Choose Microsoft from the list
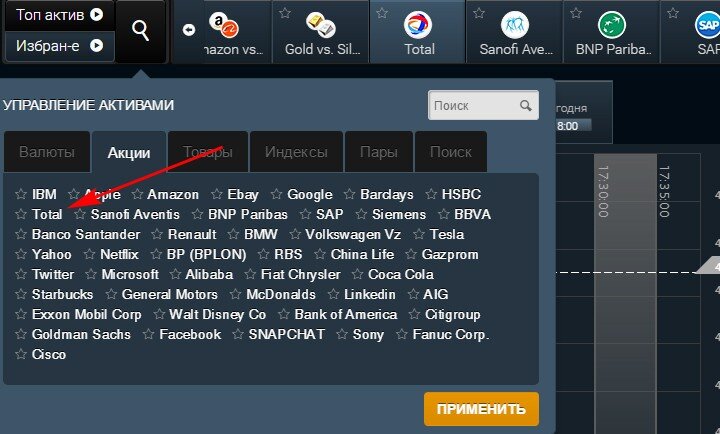Image resolution: width=720 pixels, height=434 pixels. 130,274
